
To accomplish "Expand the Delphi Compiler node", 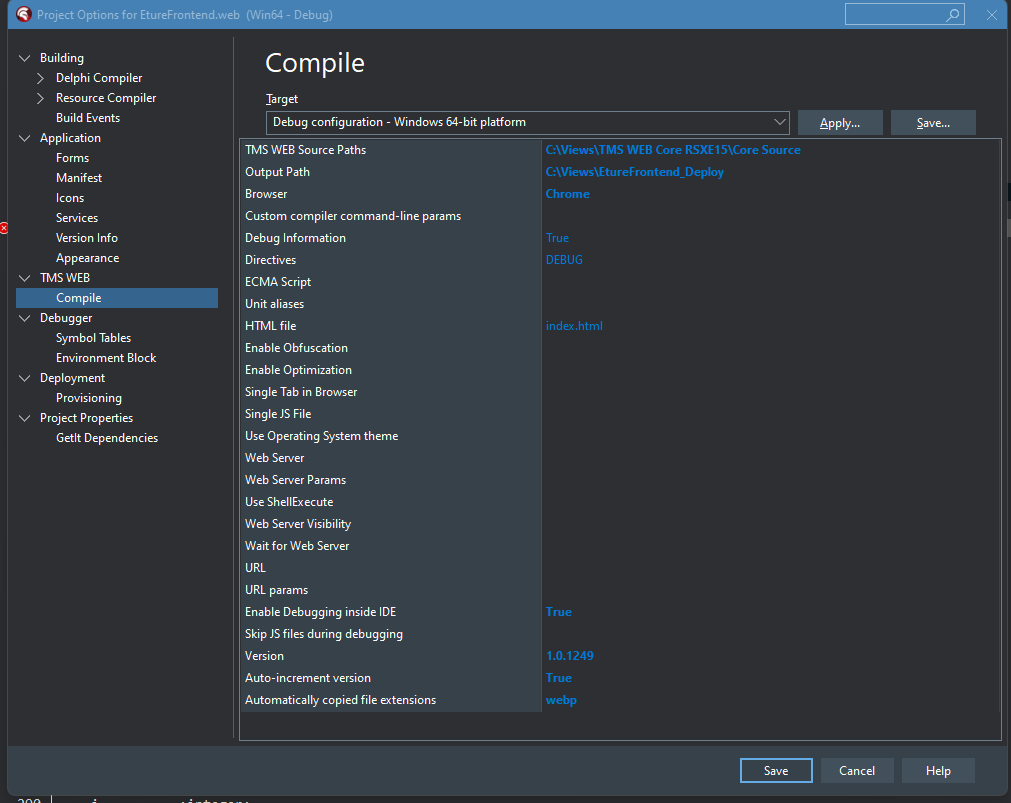I will coord(41,78).
